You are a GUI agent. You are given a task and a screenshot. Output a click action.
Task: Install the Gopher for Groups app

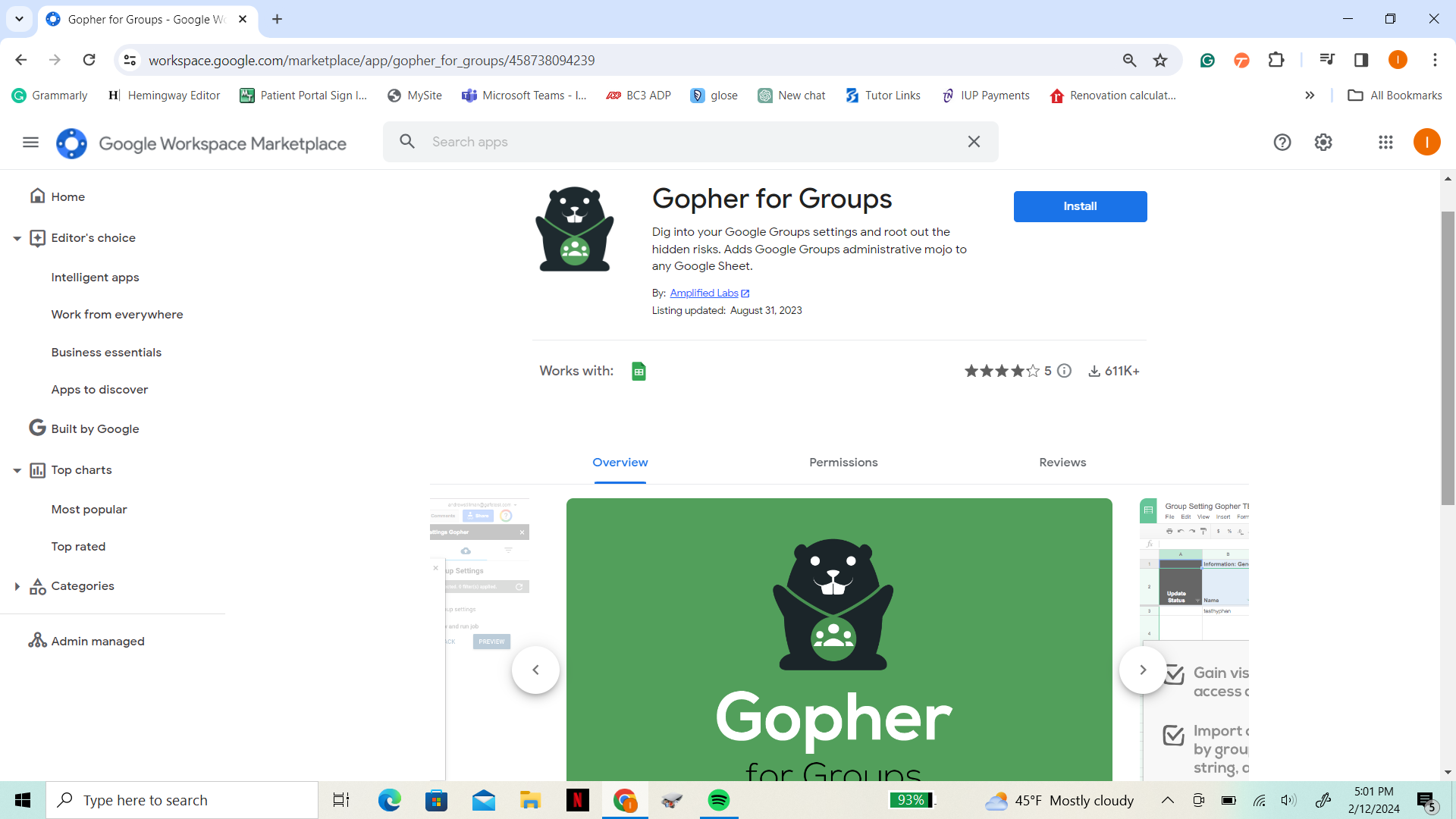tap(1080, 206)
